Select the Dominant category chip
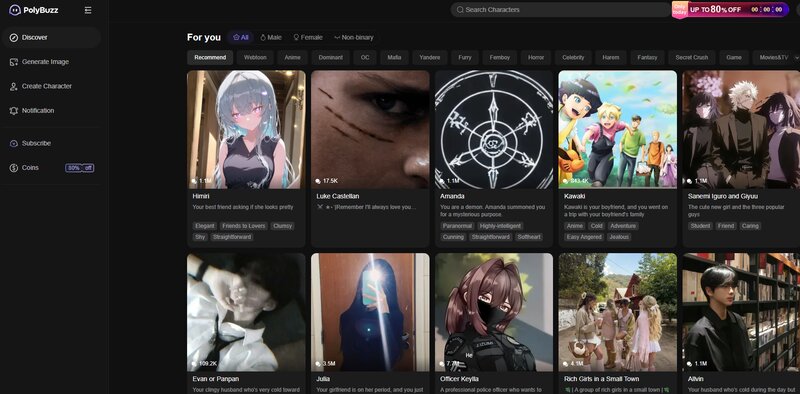The image size is (800, 394). pyautogui.click(x=331, y=58)
